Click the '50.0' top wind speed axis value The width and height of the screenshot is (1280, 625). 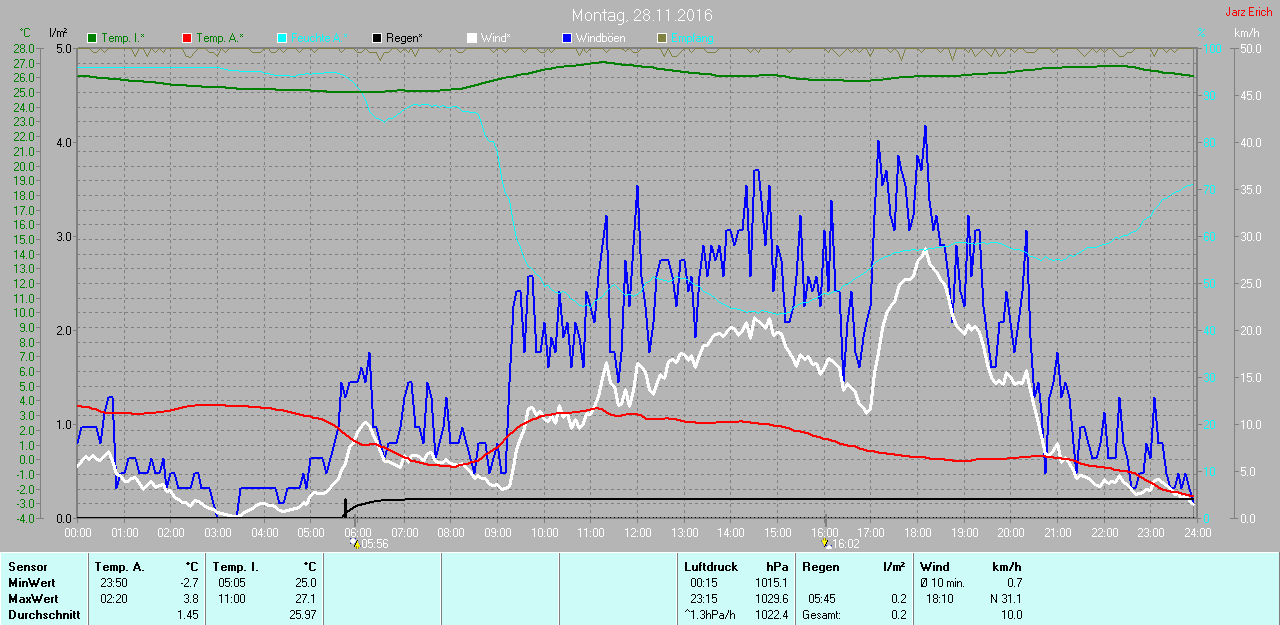[1249, 48]
